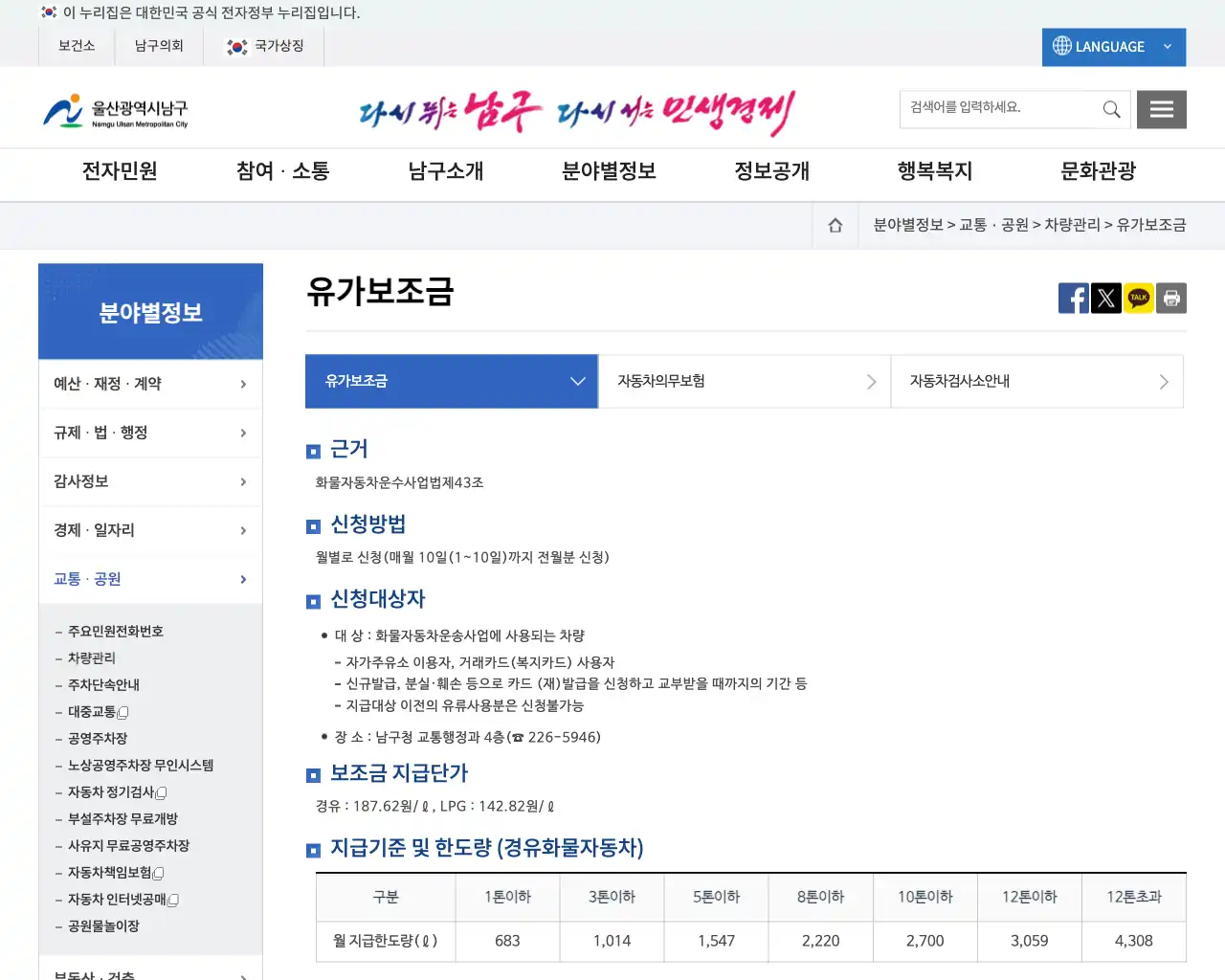This screenshot has height=980, width=1225.
Task: Click the 다시 뛰는 남구 slogan banner
Action: pos(576,113)
